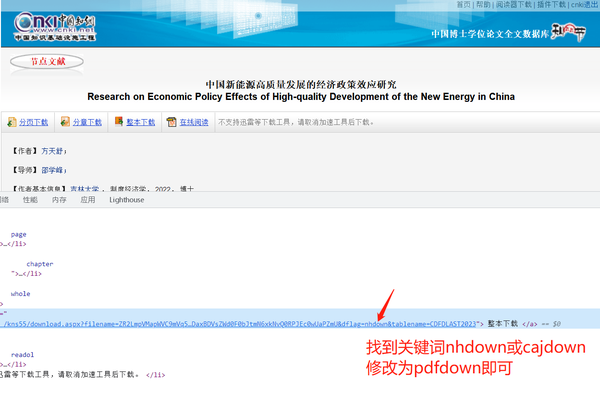Viewport: 600px width, 394px height.
Task: Click the 在线阅读 reader icon
Action: coord(171,122)
